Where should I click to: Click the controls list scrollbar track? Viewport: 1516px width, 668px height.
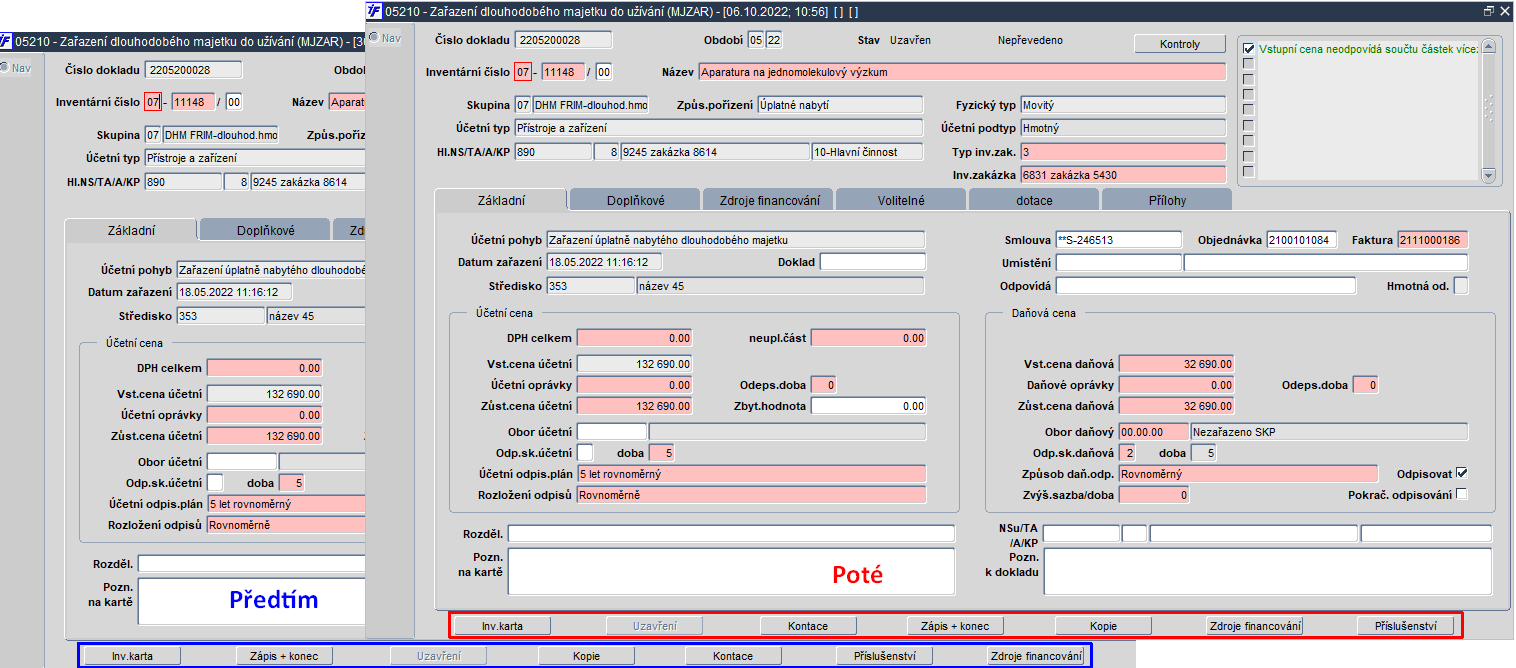(x=1489, y=110)
